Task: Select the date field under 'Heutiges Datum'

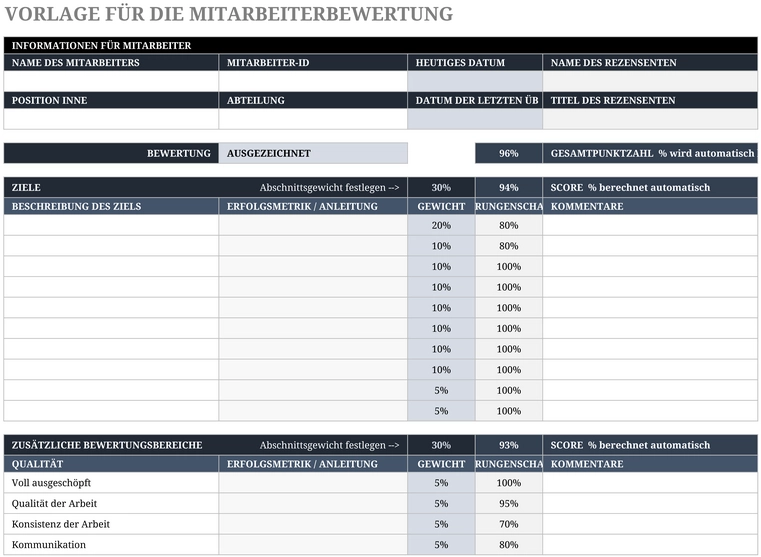Action: pyautogui.click(x=475, y=82)
